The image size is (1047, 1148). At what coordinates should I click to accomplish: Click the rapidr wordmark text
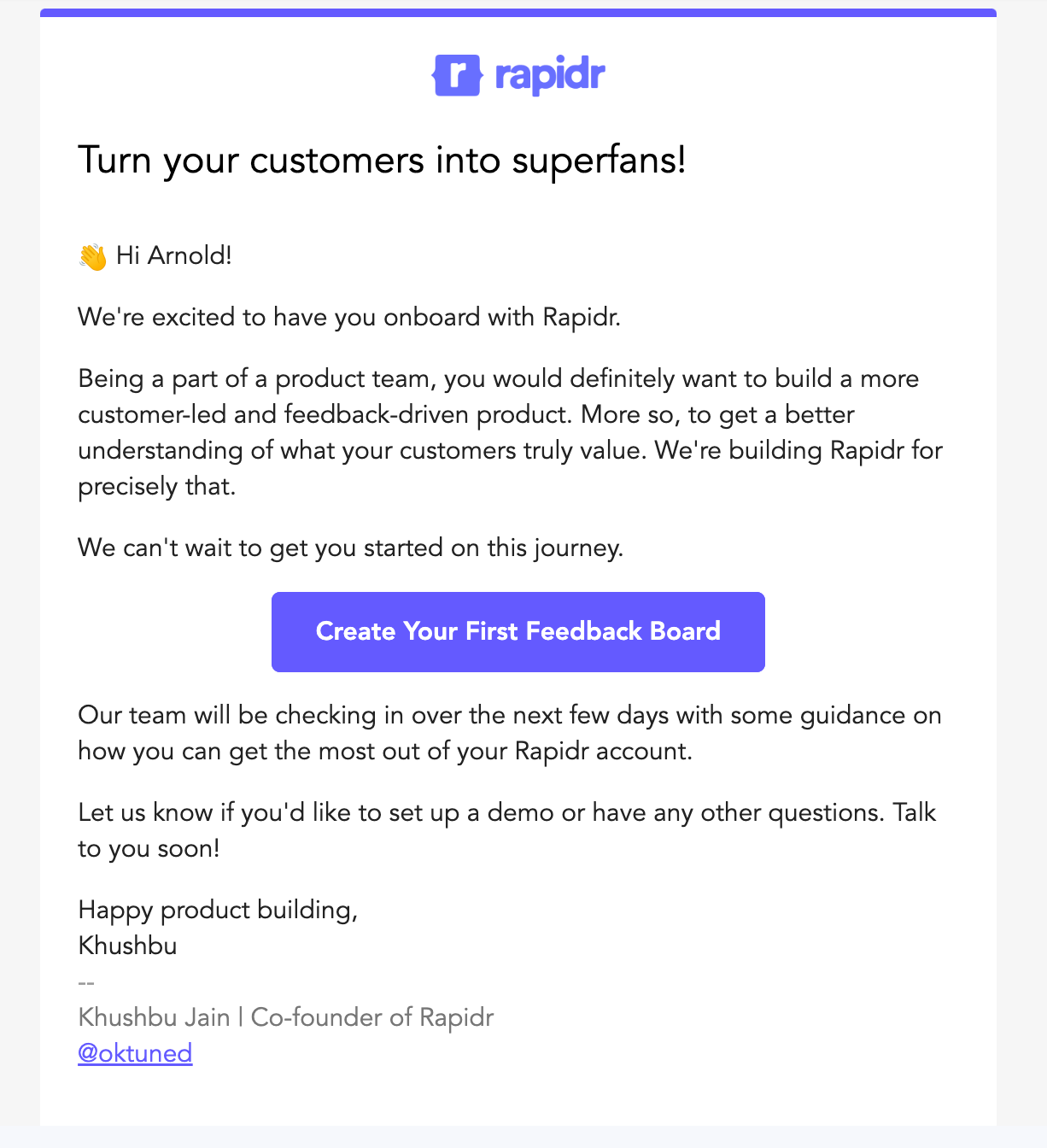(550, 75)
